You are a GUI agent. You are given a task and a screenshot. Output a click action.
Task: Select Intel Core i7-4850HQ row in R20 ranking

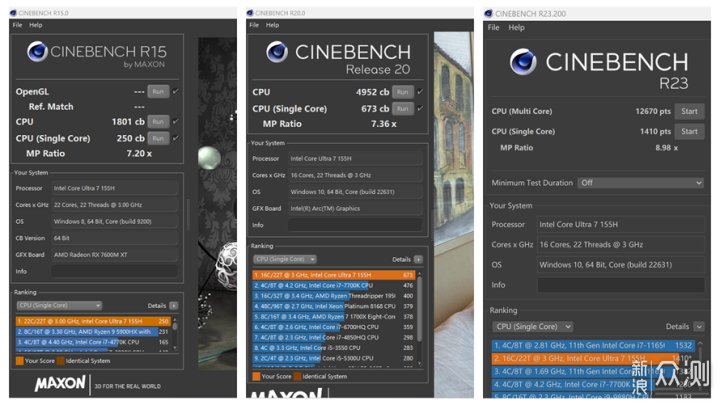tap(334, 338)
